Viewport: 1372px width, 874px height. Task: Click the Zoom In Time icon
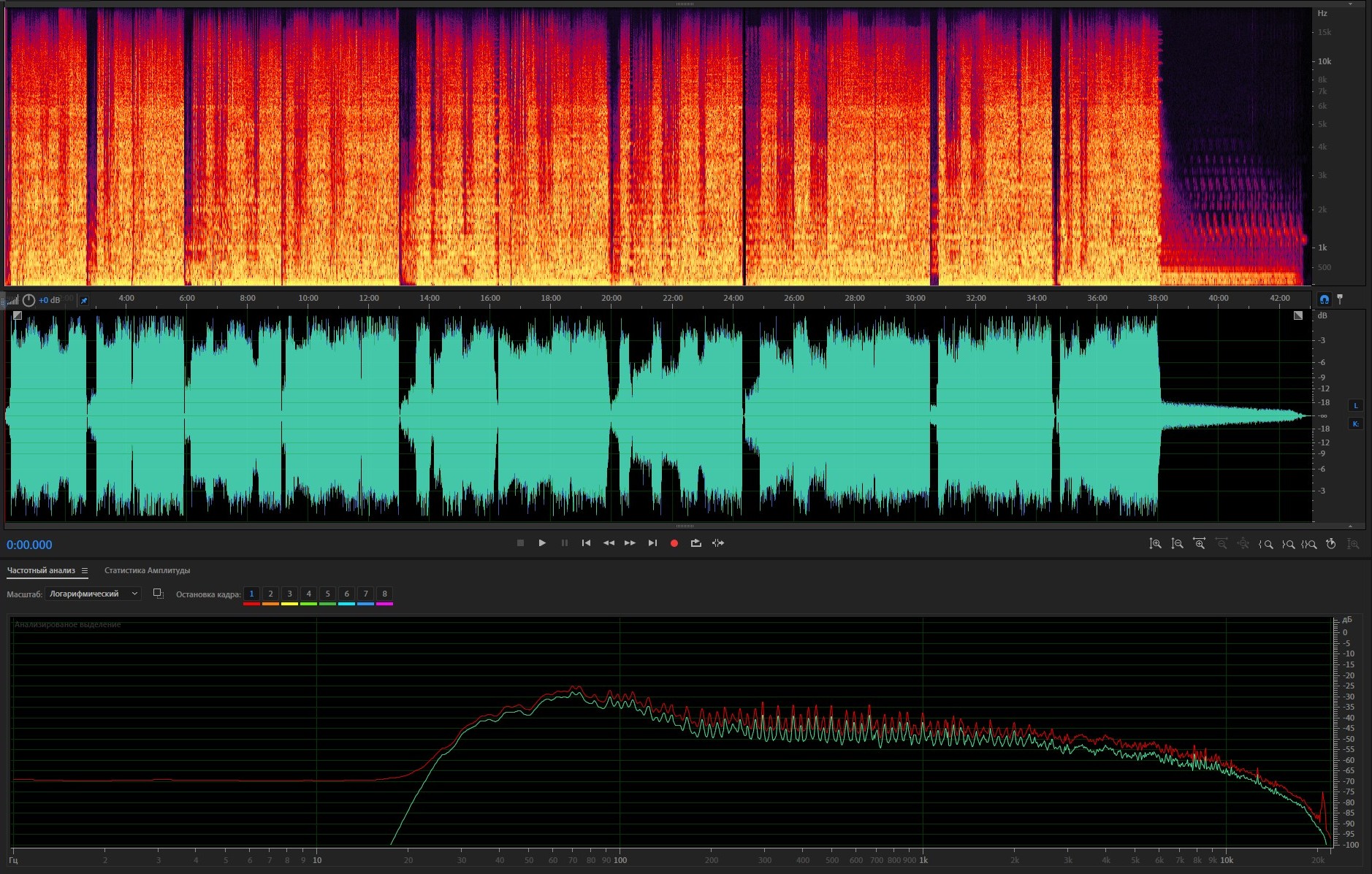point(1199,544)
